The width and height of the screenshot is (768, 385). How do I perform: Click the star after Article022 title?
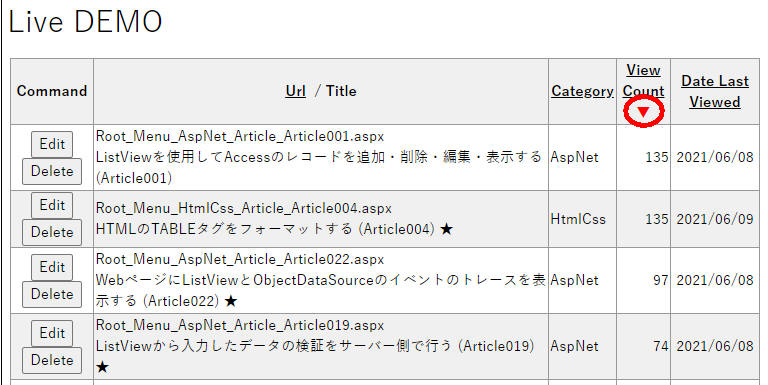(x=231, y=301)
